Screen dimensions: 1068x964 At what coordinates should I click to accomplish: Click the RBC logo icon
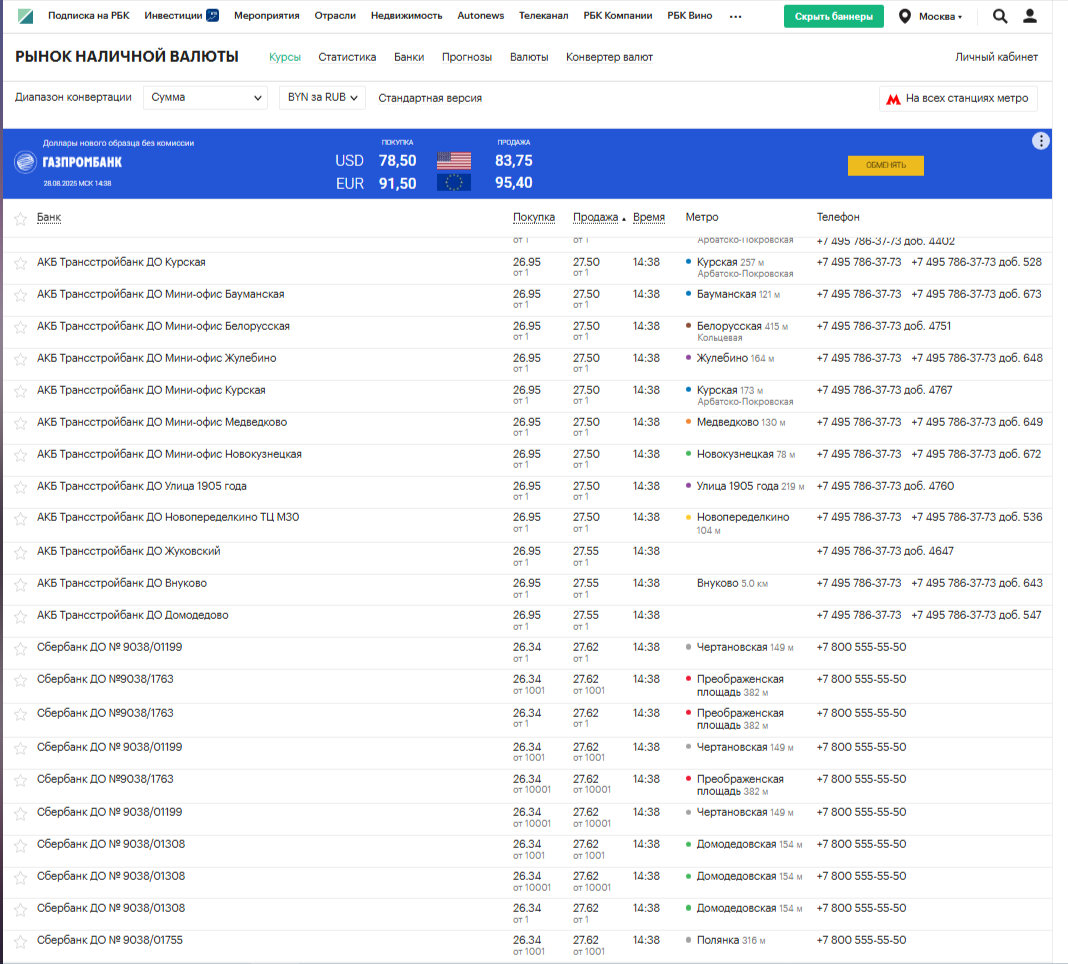tap(25, 16)
